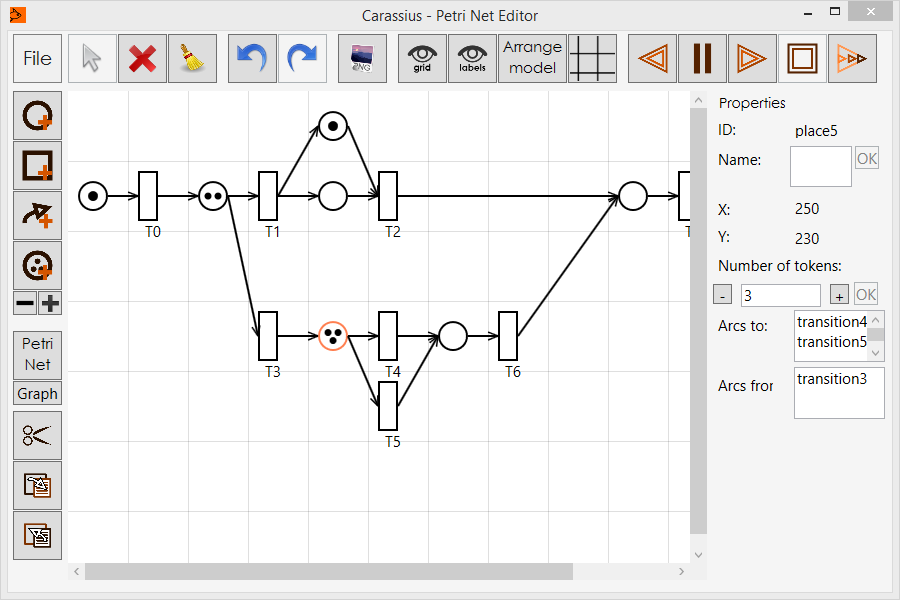Click the Arrange model button
Image resolution: width=900 pixels, height=600 pixels.
click(532, 59)
